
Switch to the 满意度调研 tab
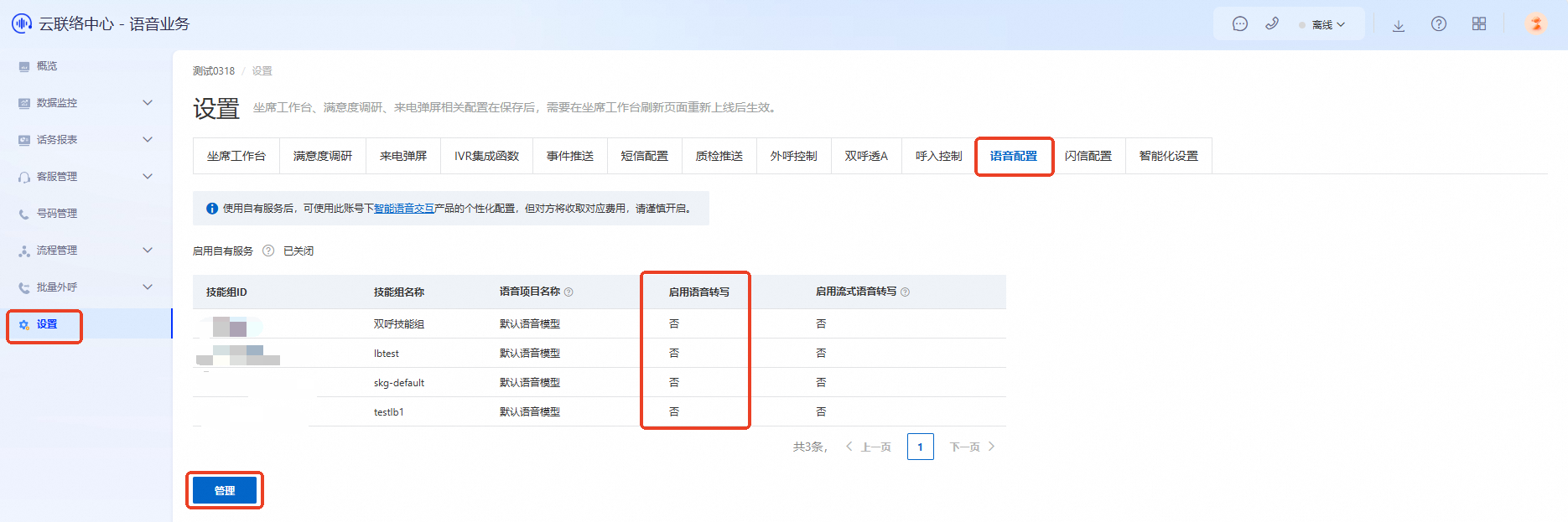point(323,156)
